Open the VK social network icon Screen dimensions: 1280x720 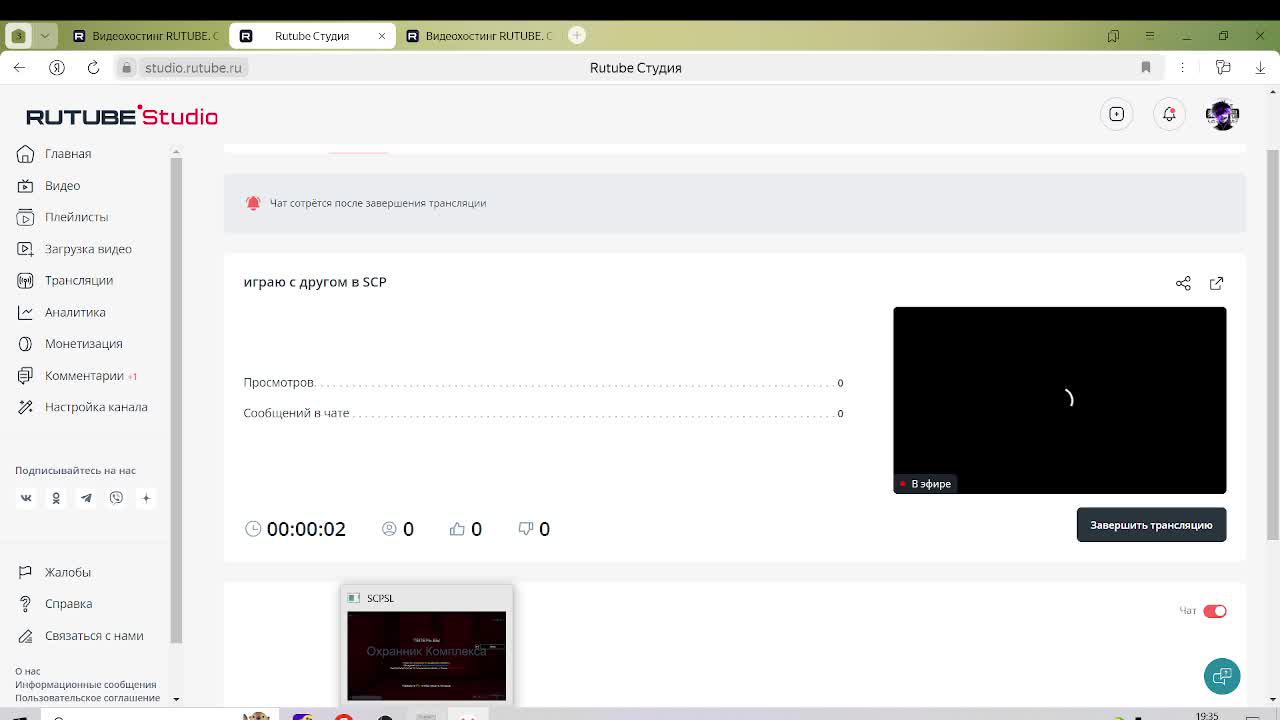coord(26,498)
